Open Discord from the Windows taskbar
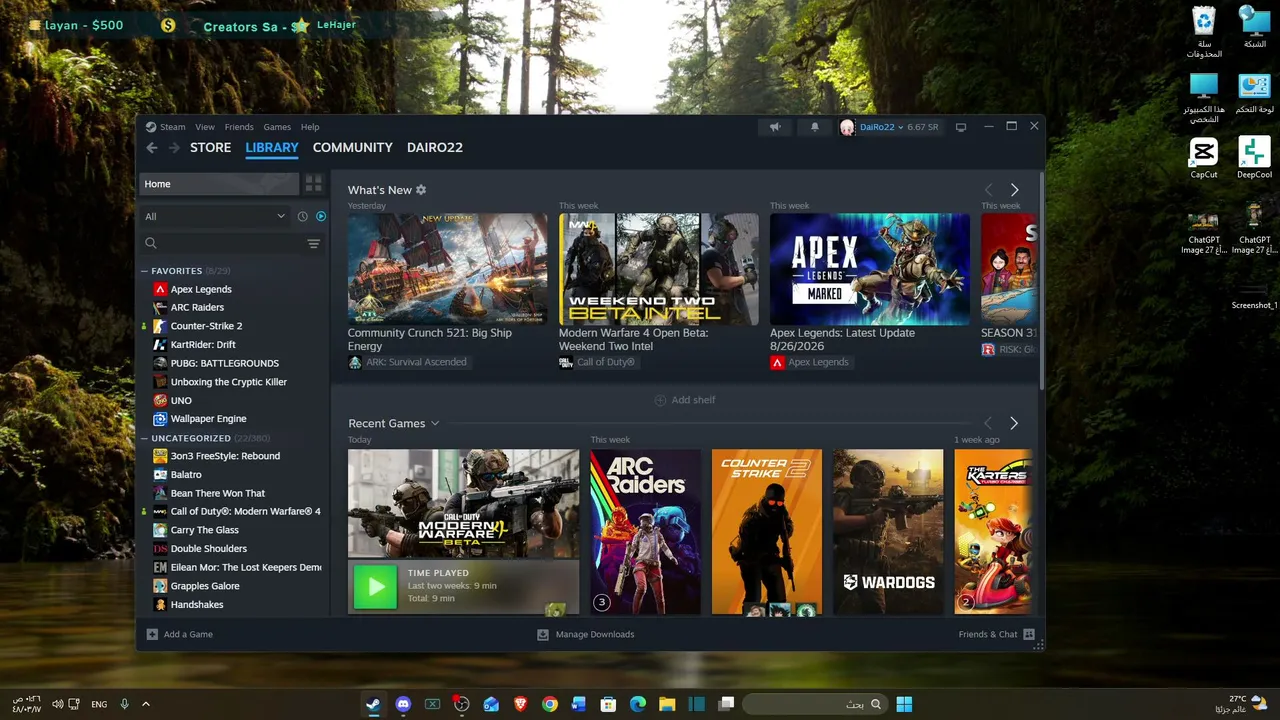 [403, 704]
